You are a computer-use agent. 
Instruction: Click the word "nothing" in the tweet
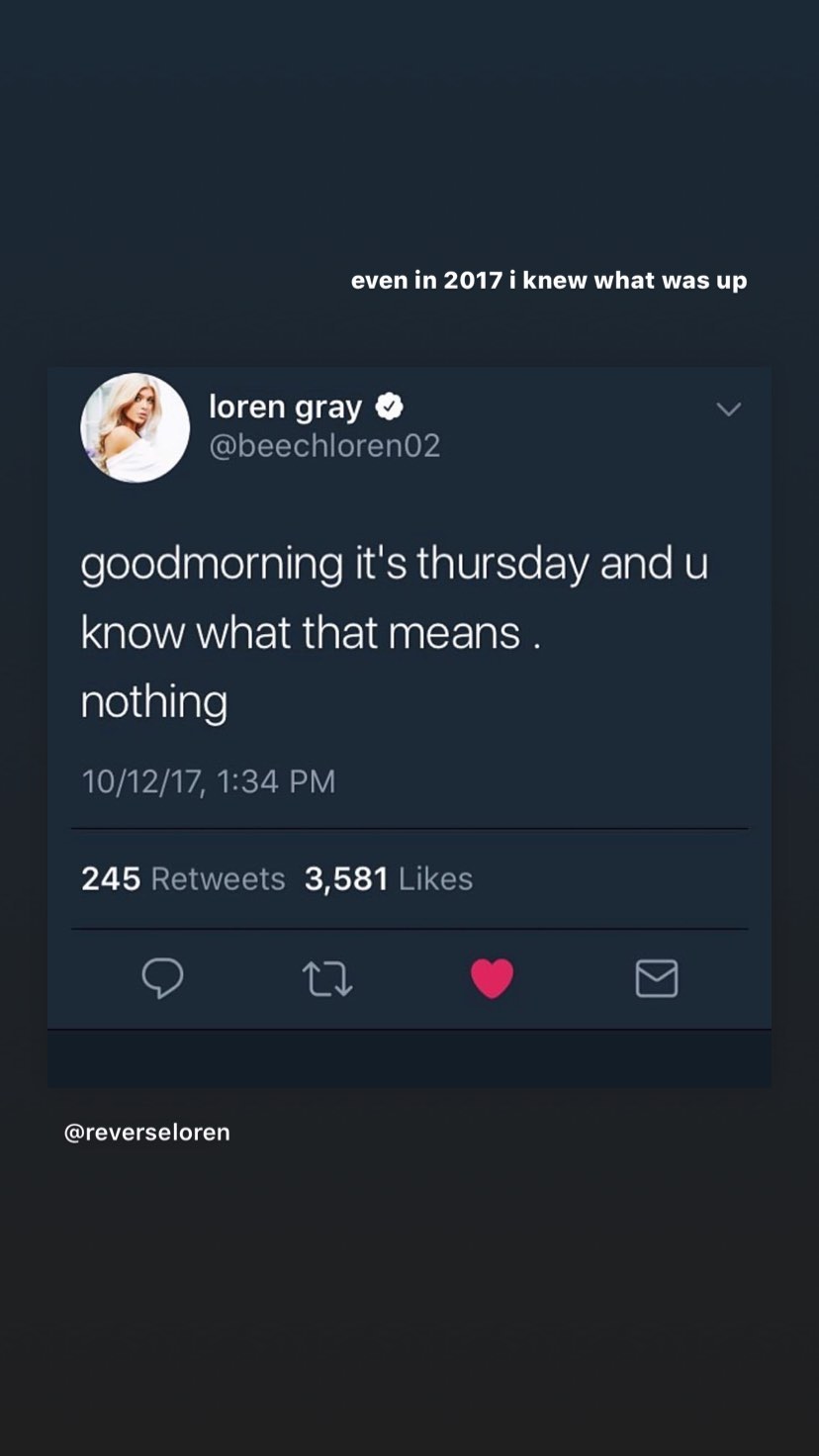coord(153,703)
